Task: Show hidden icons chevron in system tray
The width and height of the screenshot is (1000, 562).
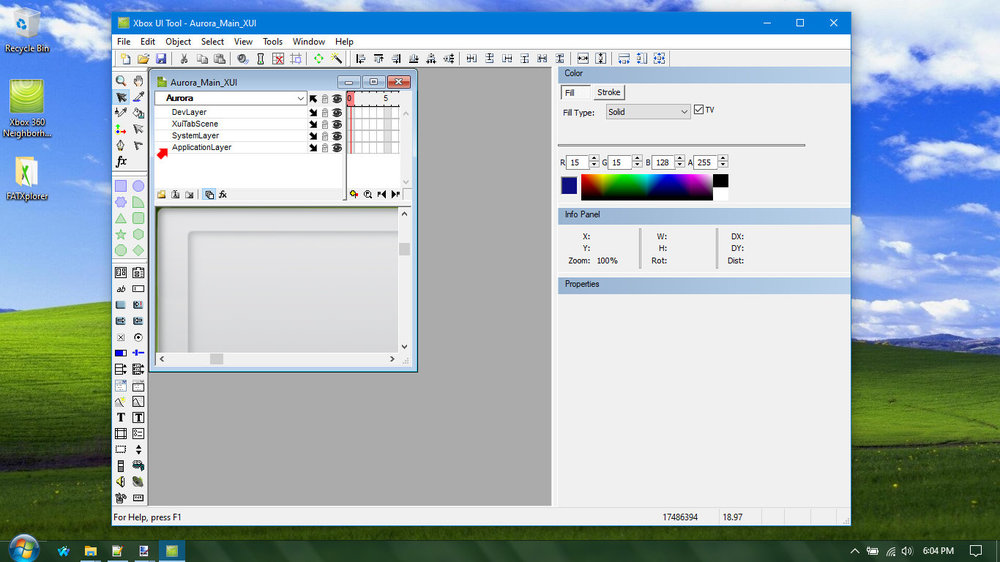Action: pyautogui.click(x=855, y=551)
